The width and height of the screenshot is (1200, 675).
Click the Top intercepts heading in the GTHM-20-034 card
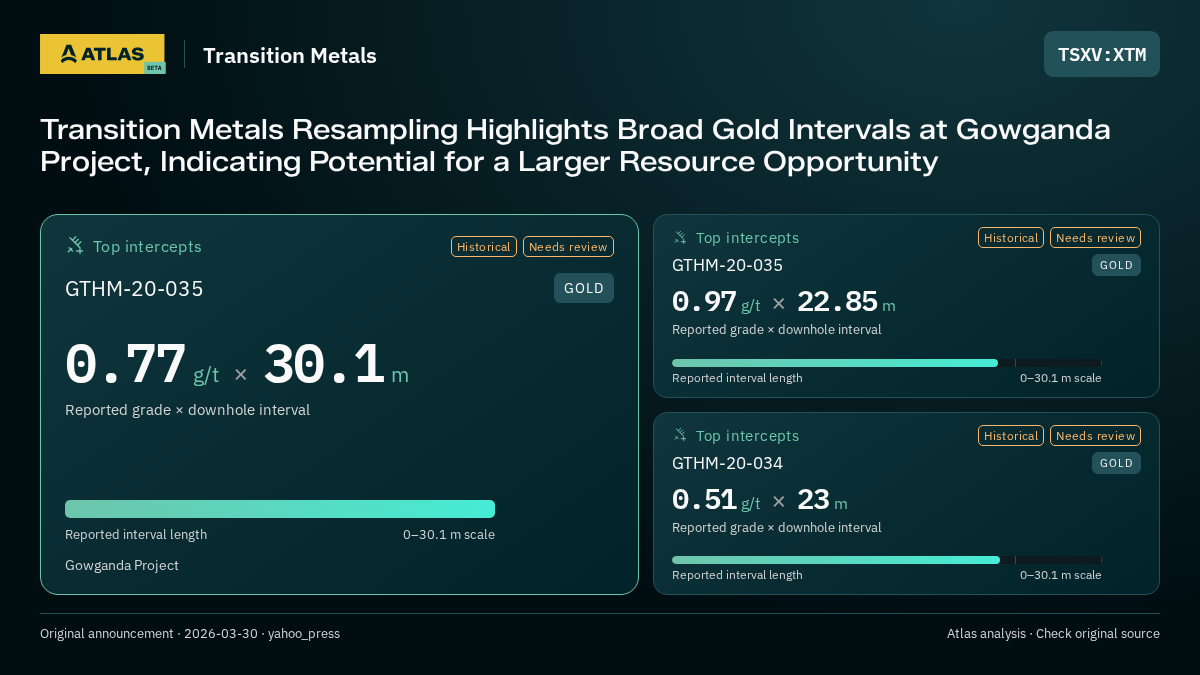coord(747,436)
